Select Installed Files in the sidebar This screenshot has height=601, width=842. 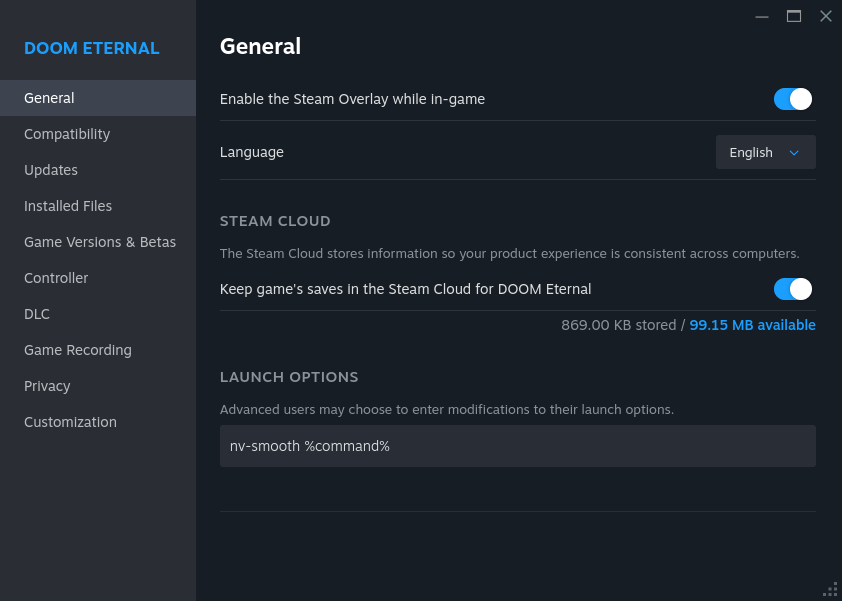coord(68,205)
